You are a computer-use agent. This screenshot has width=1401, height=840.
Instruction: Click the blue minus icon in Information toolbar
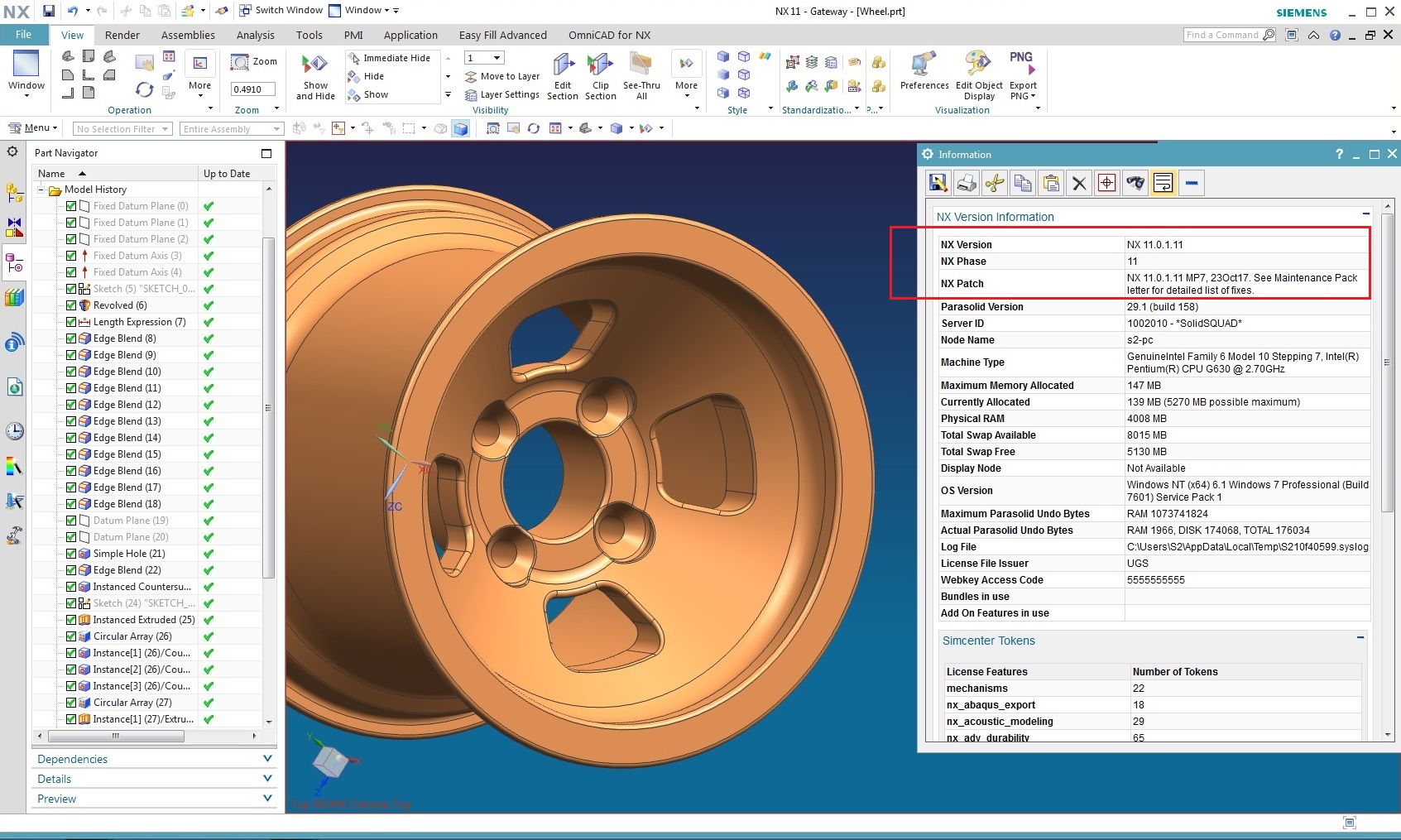coord(1192,183)
